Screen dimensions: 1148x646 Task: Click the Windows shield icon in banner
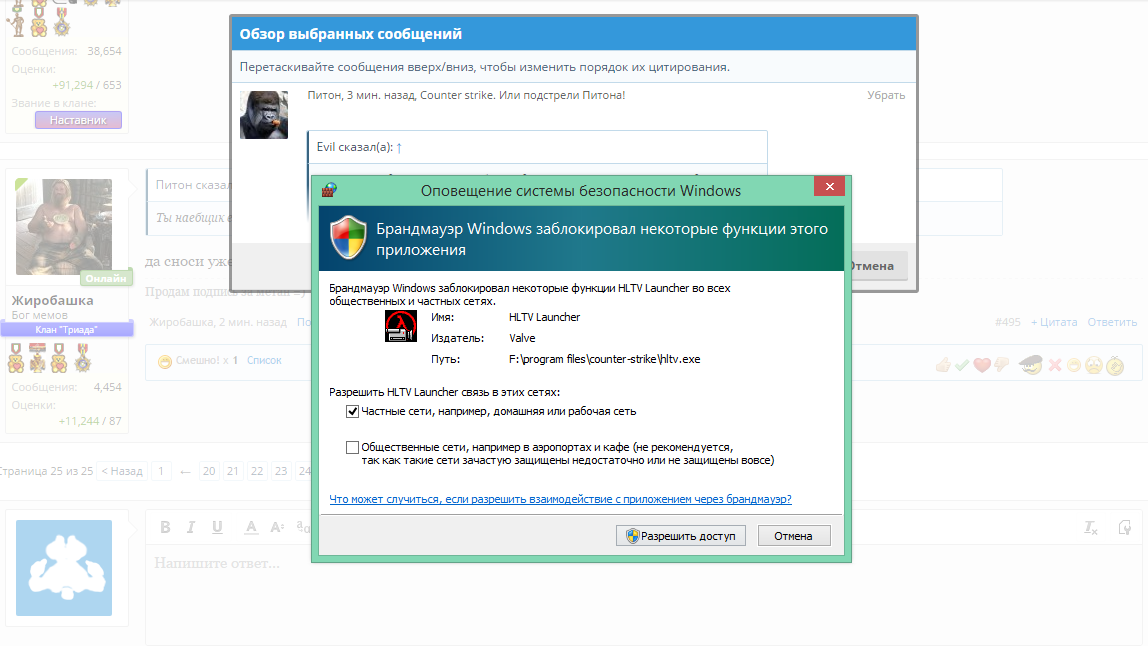[348, 237]
